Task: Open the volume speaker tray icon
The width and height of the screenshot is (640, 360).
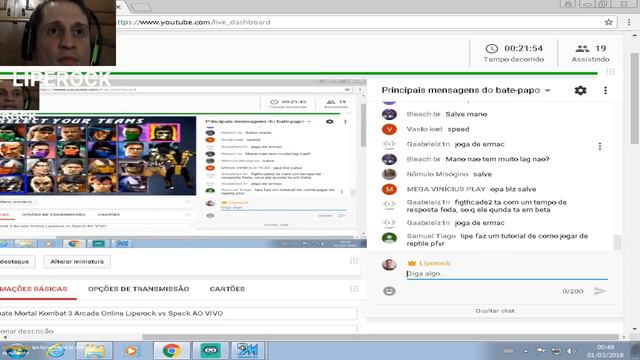Action: 571,351
